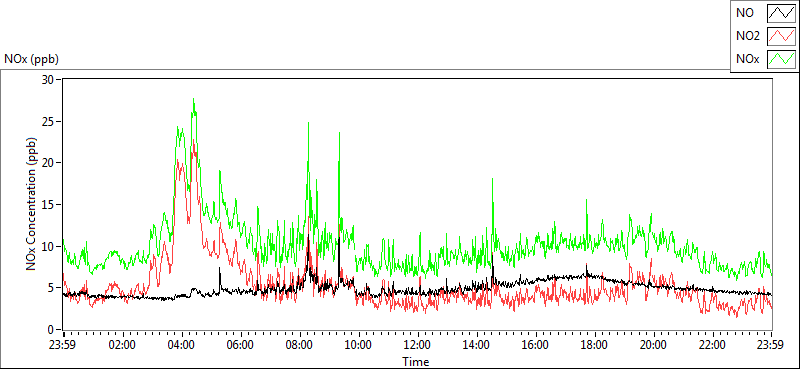Click the 20 y-axis tick label

pos(49,163)
